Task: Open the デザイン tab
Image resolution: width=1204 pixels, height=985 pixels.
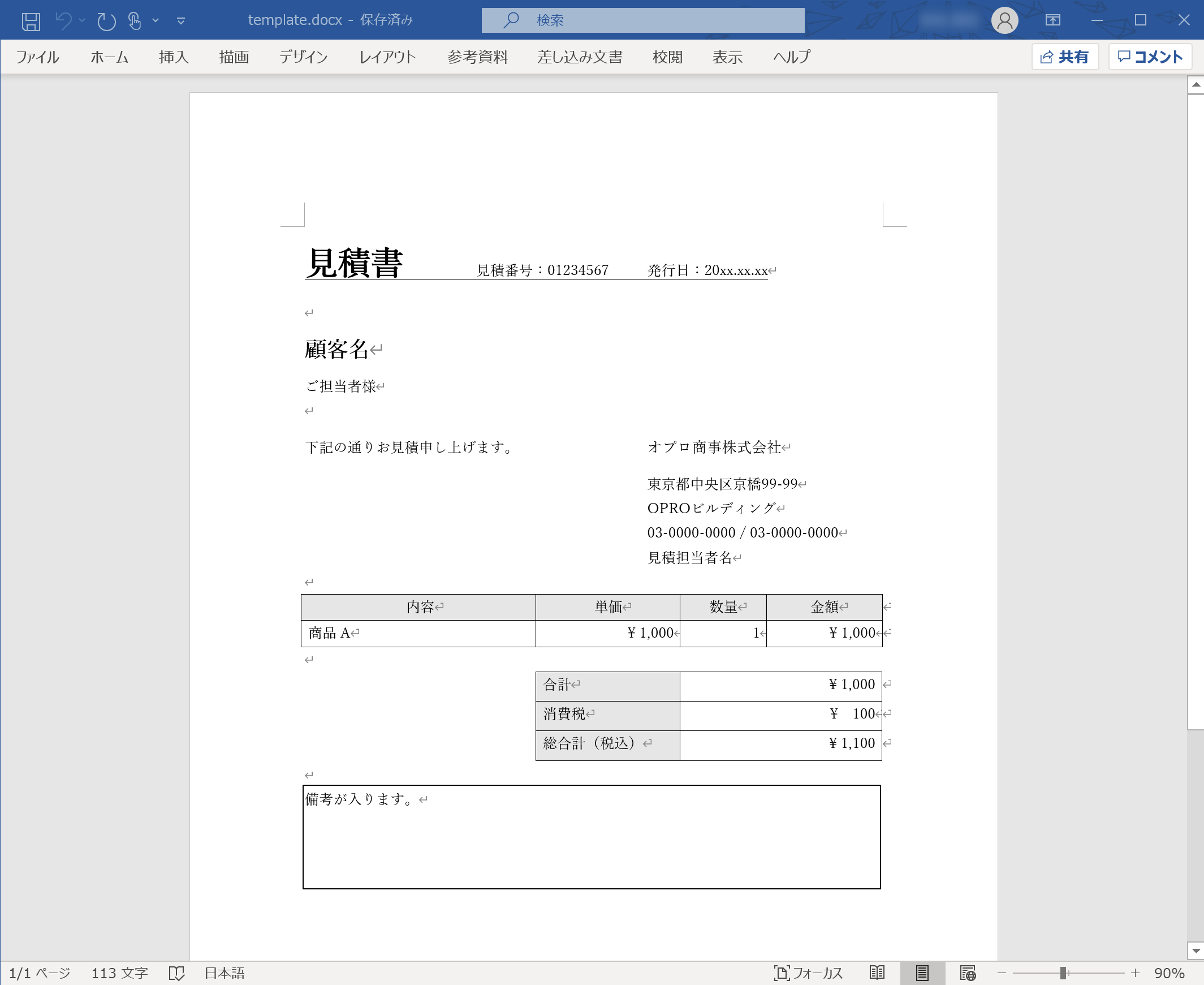Action: click(304, 57)
